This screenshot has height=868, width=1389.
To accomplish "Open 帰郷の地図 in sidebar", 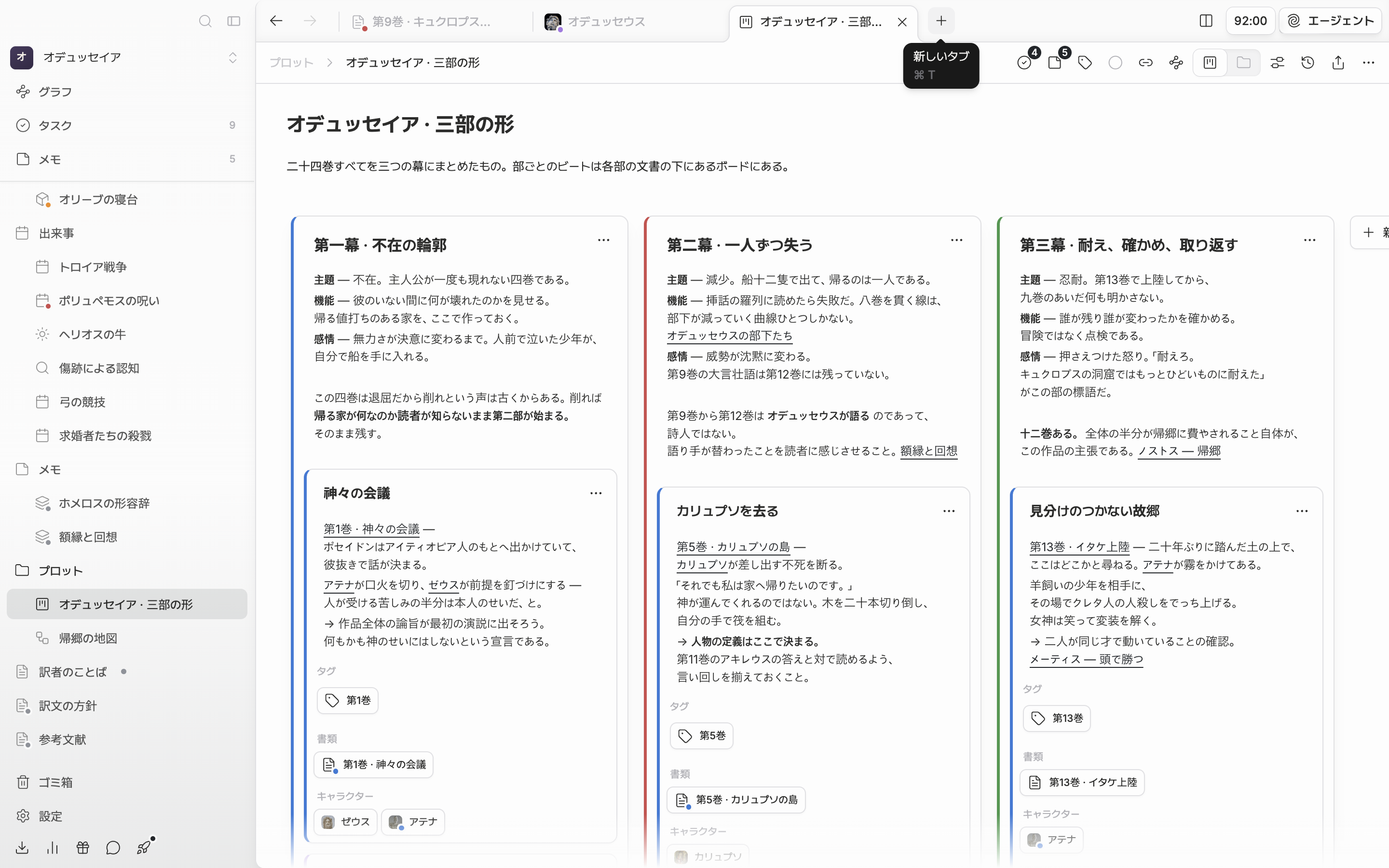I will coord(127,638).
